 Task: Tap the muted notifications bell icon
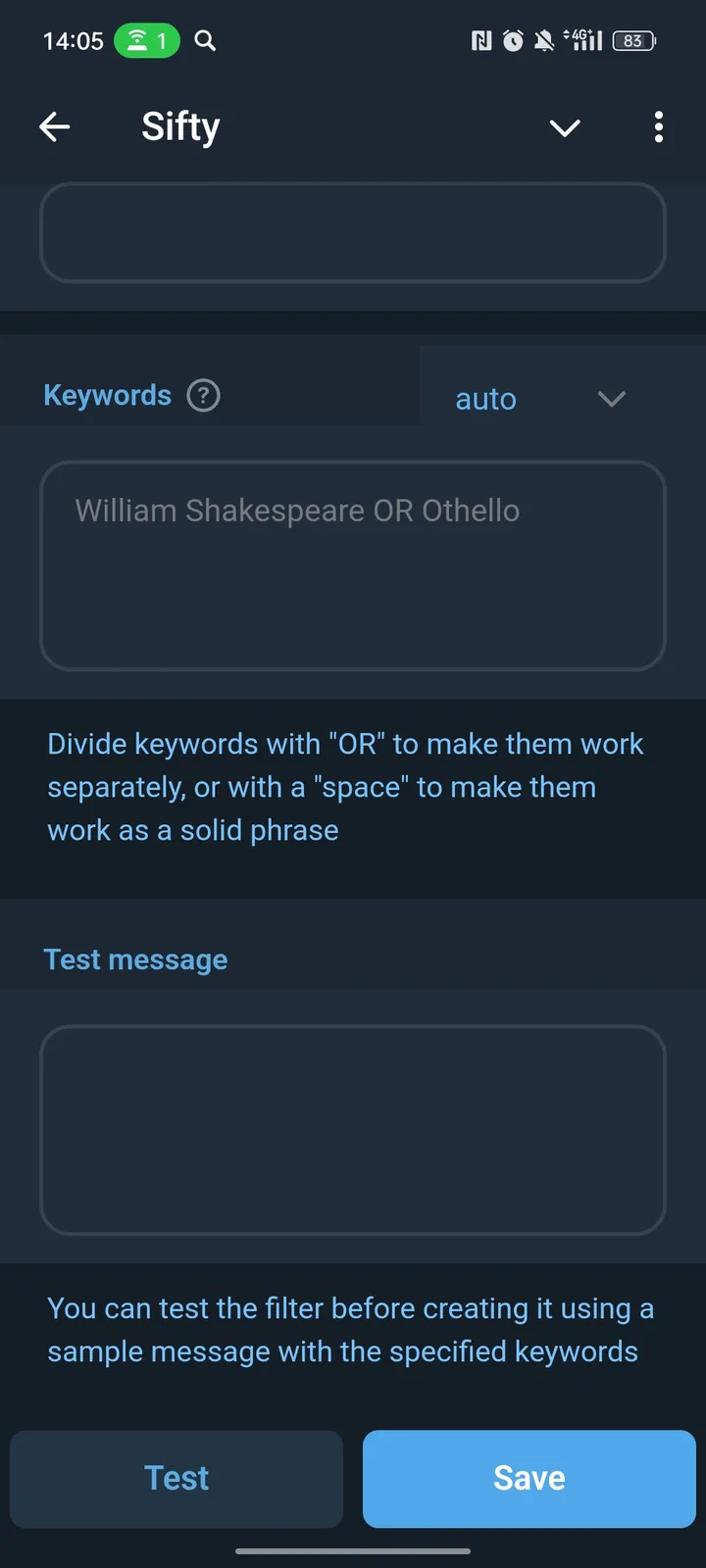coord(545,41)
